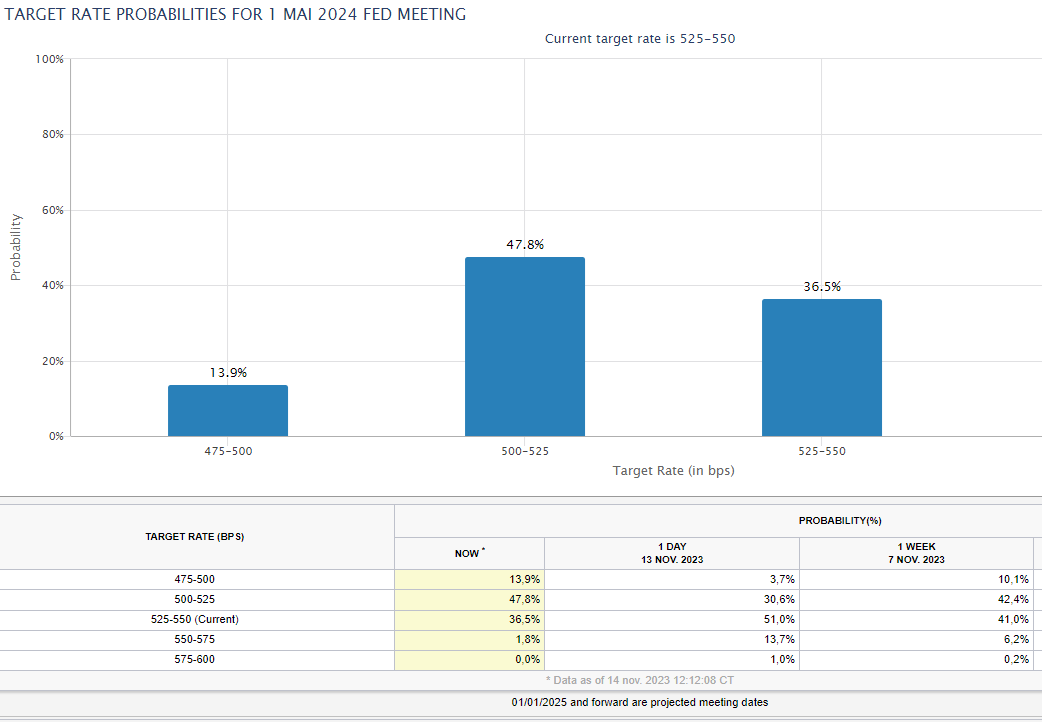Click the 1 WEEK 7 NOV. 2023 header

coord(916,553)
